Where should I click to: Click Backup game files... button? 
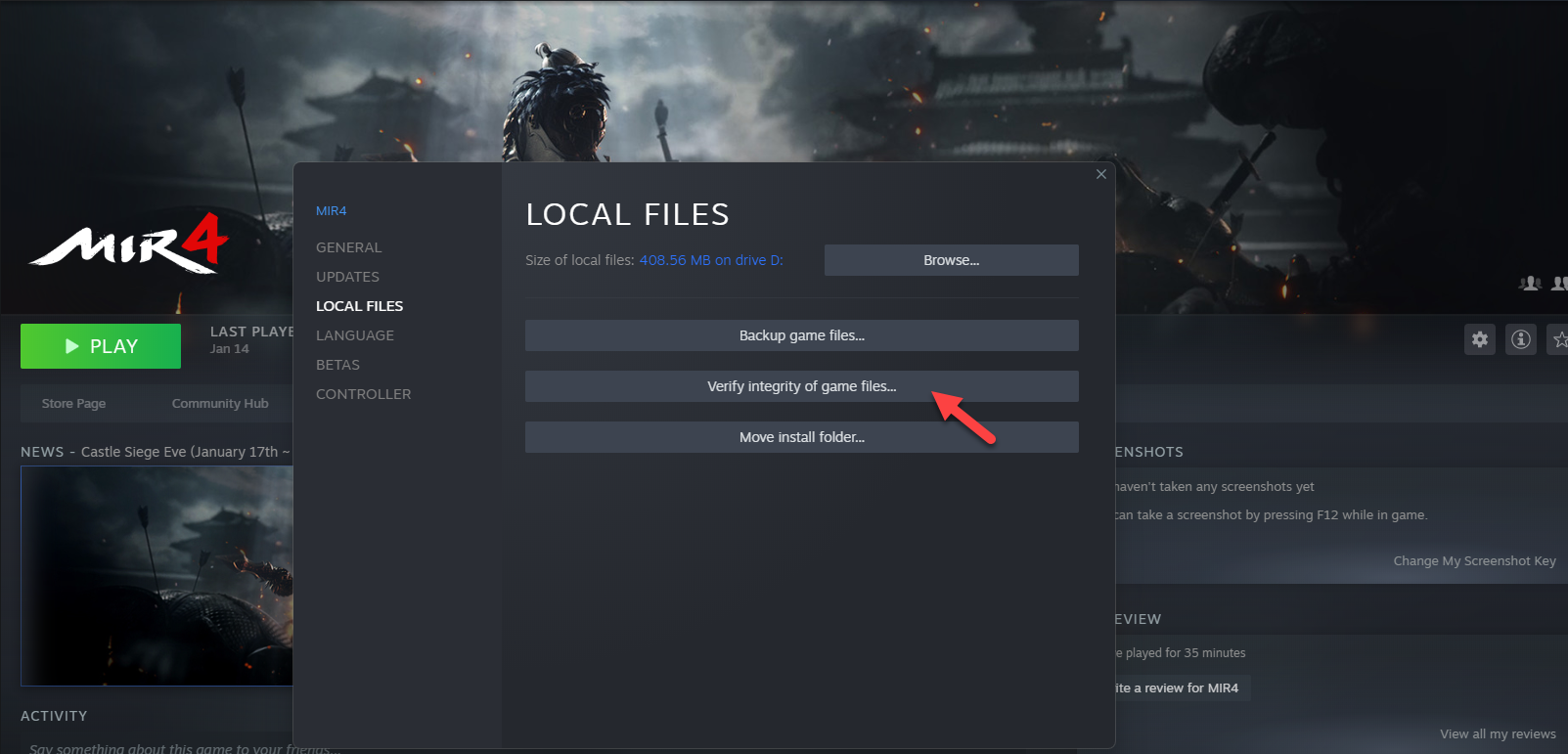[x=801, y=335]
